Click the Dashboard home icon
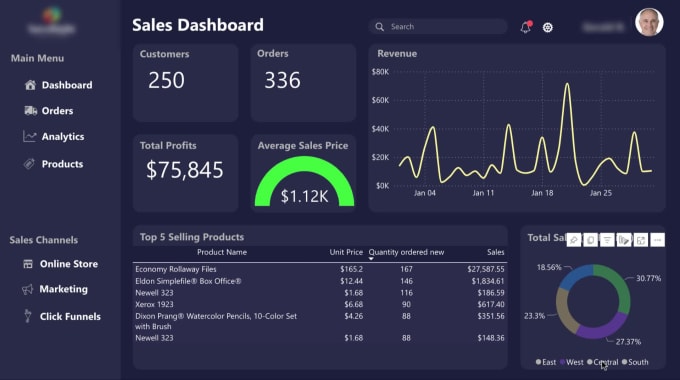The width and height of the screenshot is (680, 380). (30, 85)
